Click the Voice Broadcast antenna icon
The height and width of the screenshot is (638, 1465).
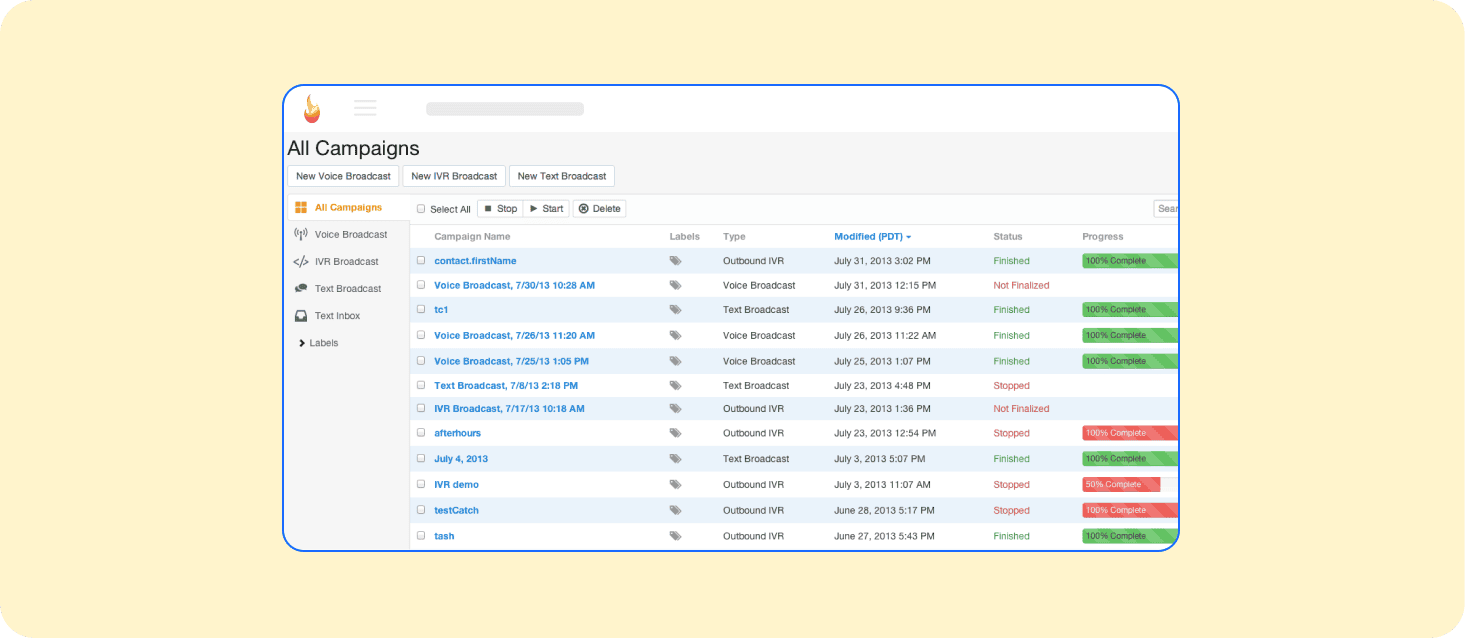pos(300,234)
